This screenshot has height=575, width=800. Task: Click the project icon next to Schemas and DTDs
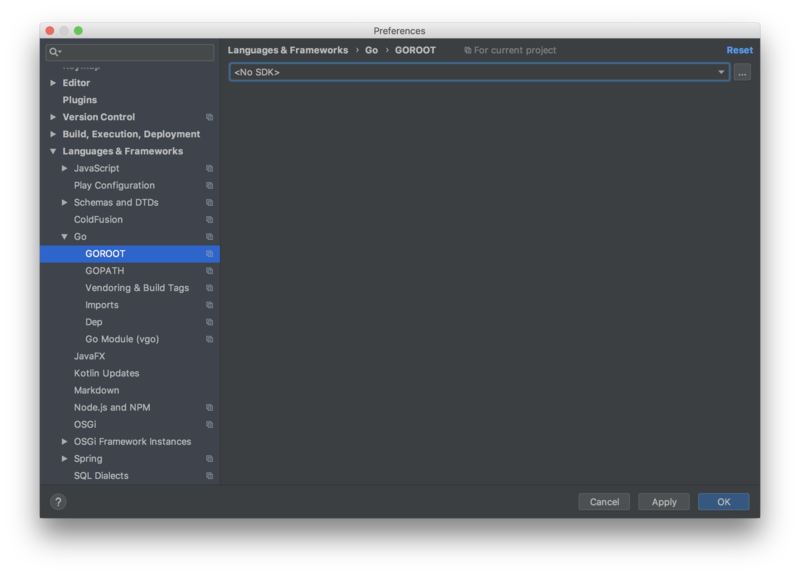[209, 203]
